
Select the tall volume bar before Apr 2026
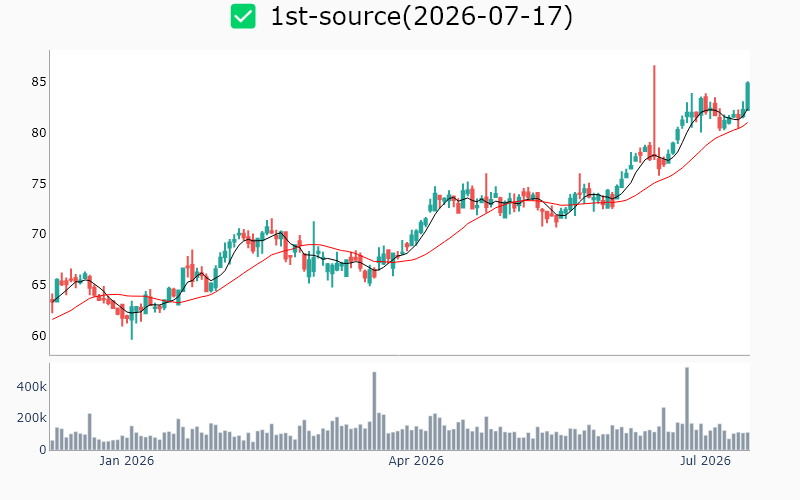coord(374,411)
